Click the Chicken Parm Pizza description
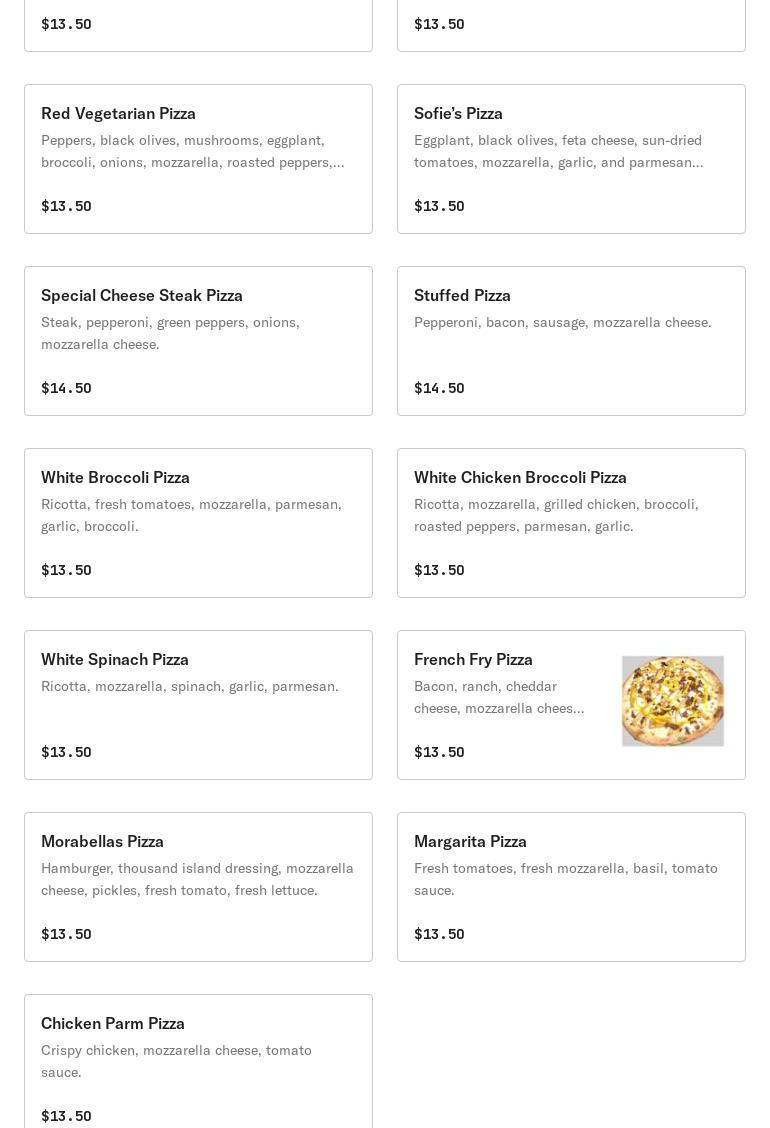This screenshot has width=770, height=1128. click(x=176, y=1061)
